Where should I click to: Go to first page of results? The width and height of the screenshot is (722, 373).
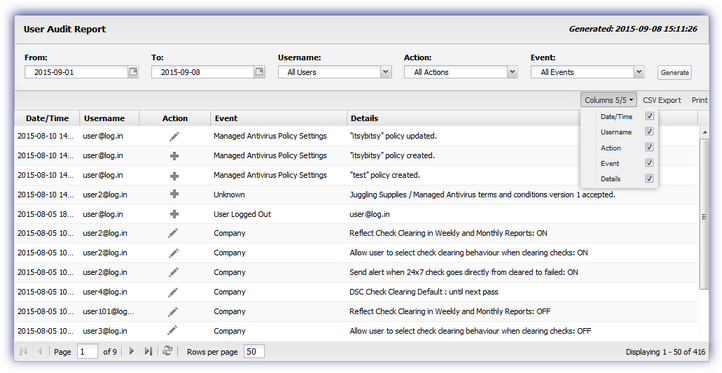click(23, 352)
